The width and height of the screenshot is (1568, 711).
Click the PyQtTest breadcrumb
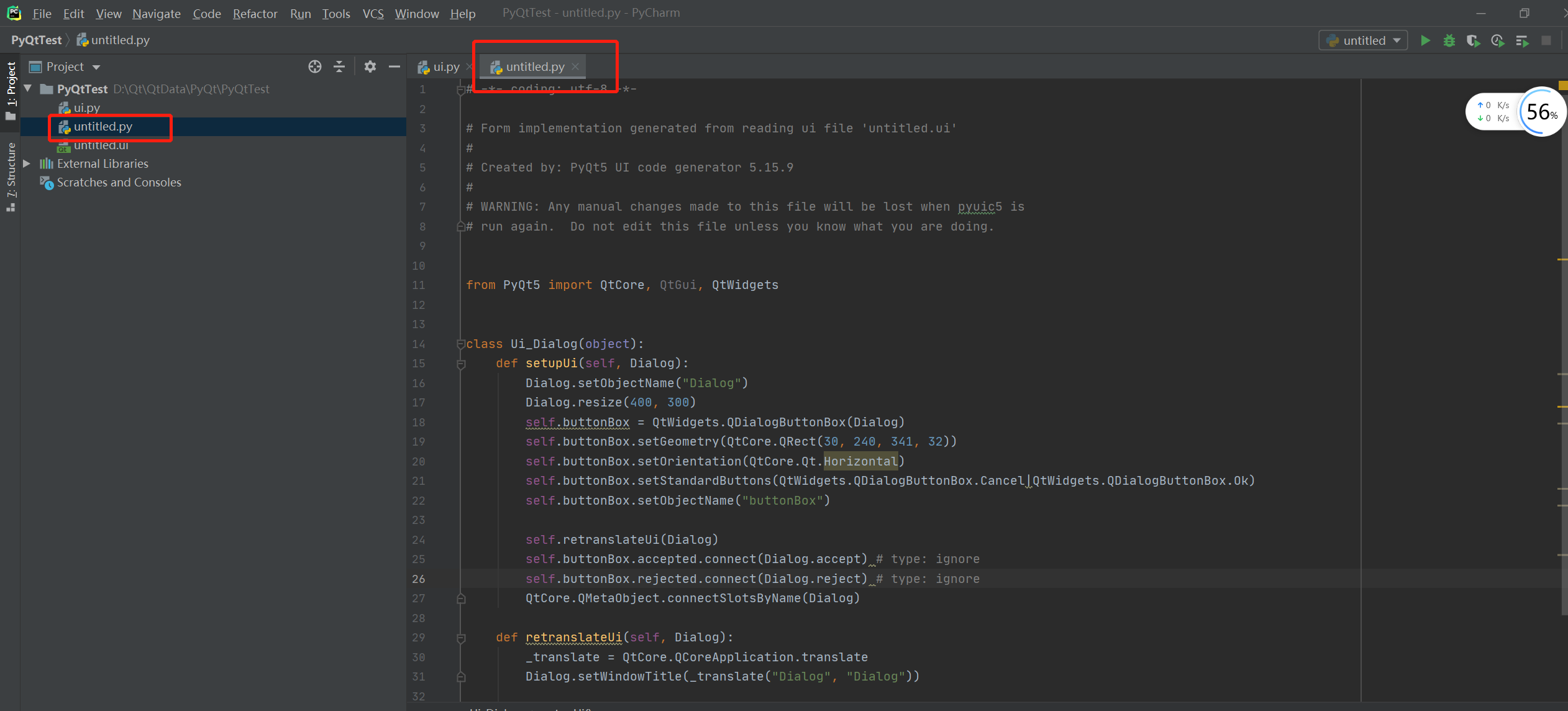(x=36, y=40)
